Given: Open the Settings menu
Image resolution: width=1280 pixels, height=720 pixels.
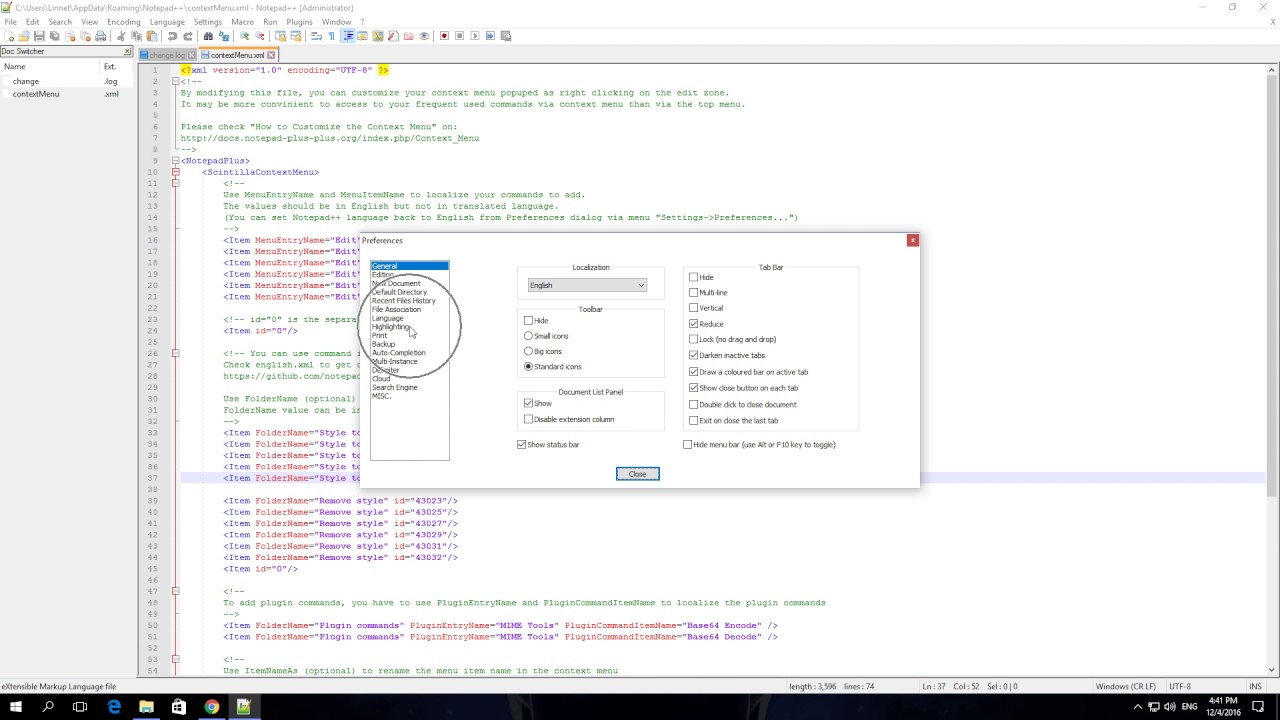Looking at the screenshot, I should click(x=208, y=21).
